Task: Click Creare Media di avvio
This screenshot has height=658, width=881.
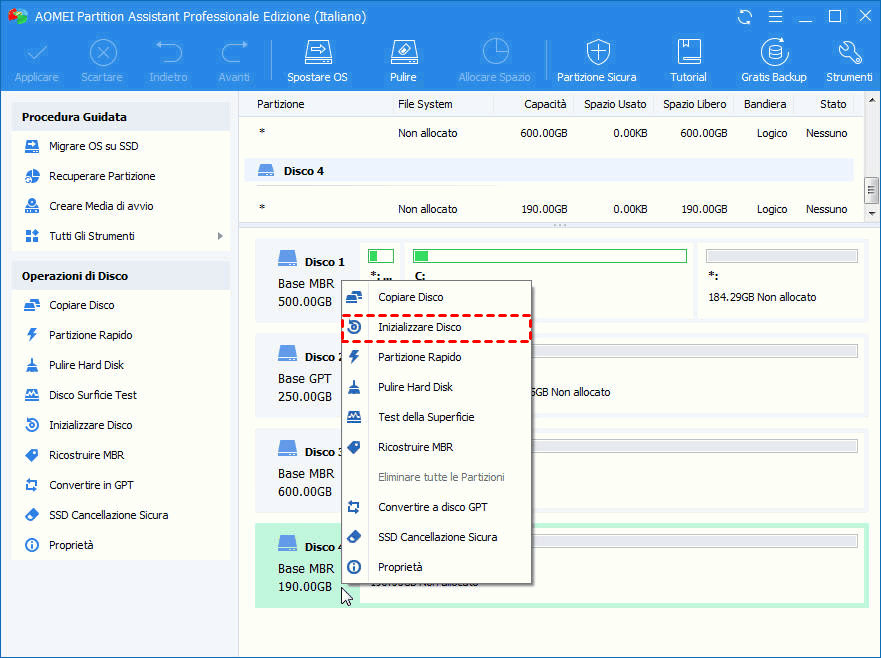Action: point(101,206)
